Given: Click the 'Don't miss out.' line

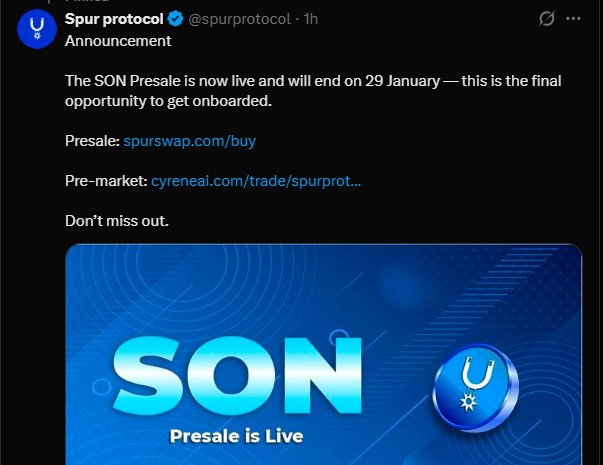Looking at the screenshot, I should pos(117,220).
